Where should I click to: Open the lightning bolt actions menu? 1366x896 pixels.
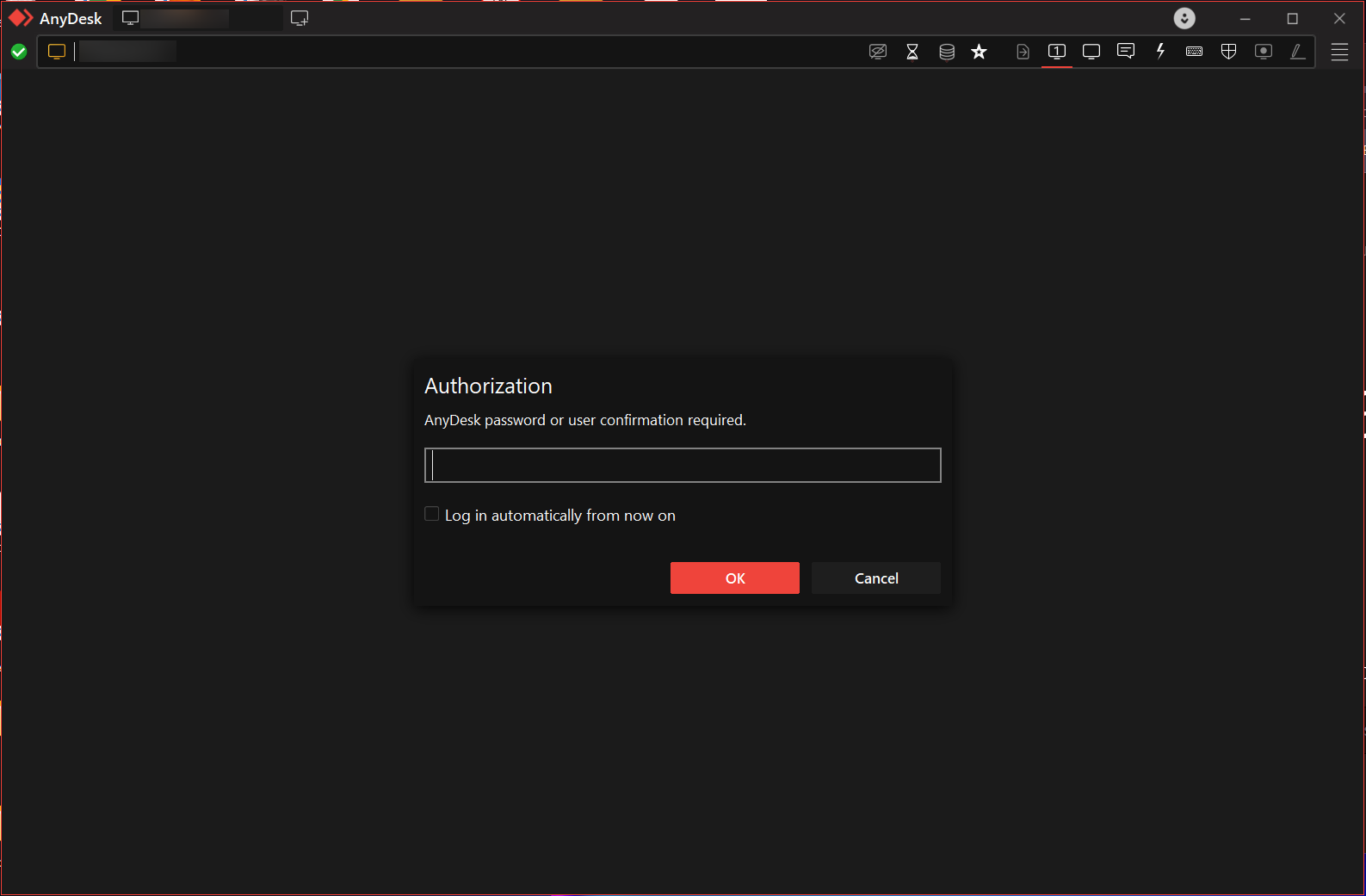coord(1160,52)
